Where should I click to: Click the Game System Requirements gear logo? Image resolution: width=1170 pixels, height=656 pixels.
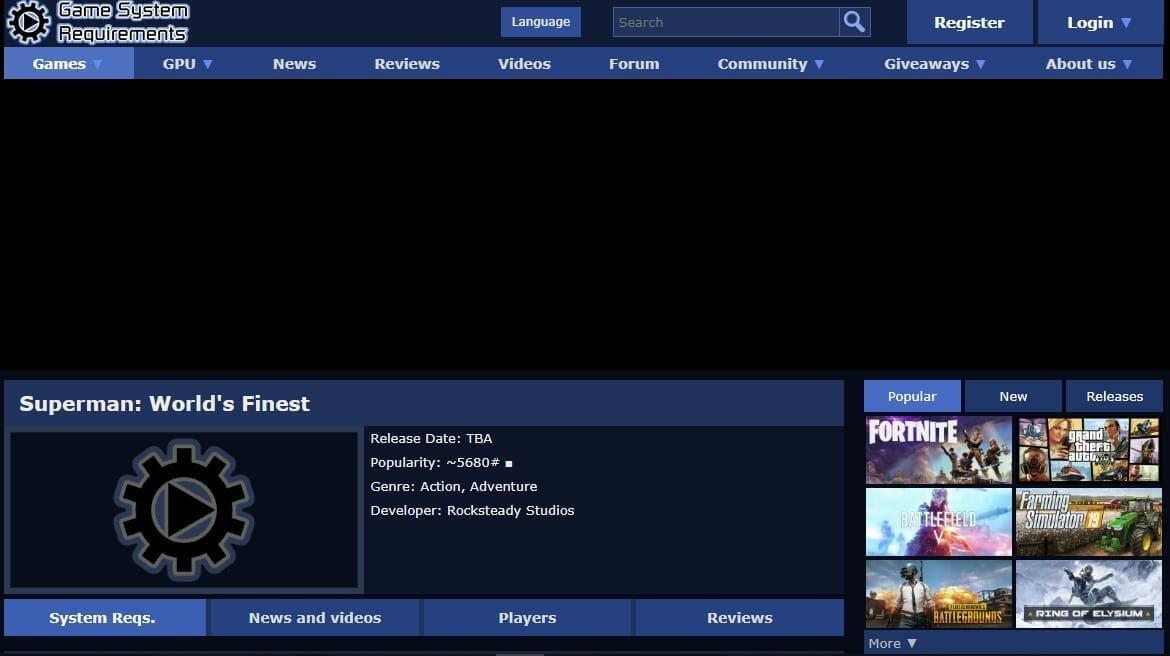[x=28, y=22]
